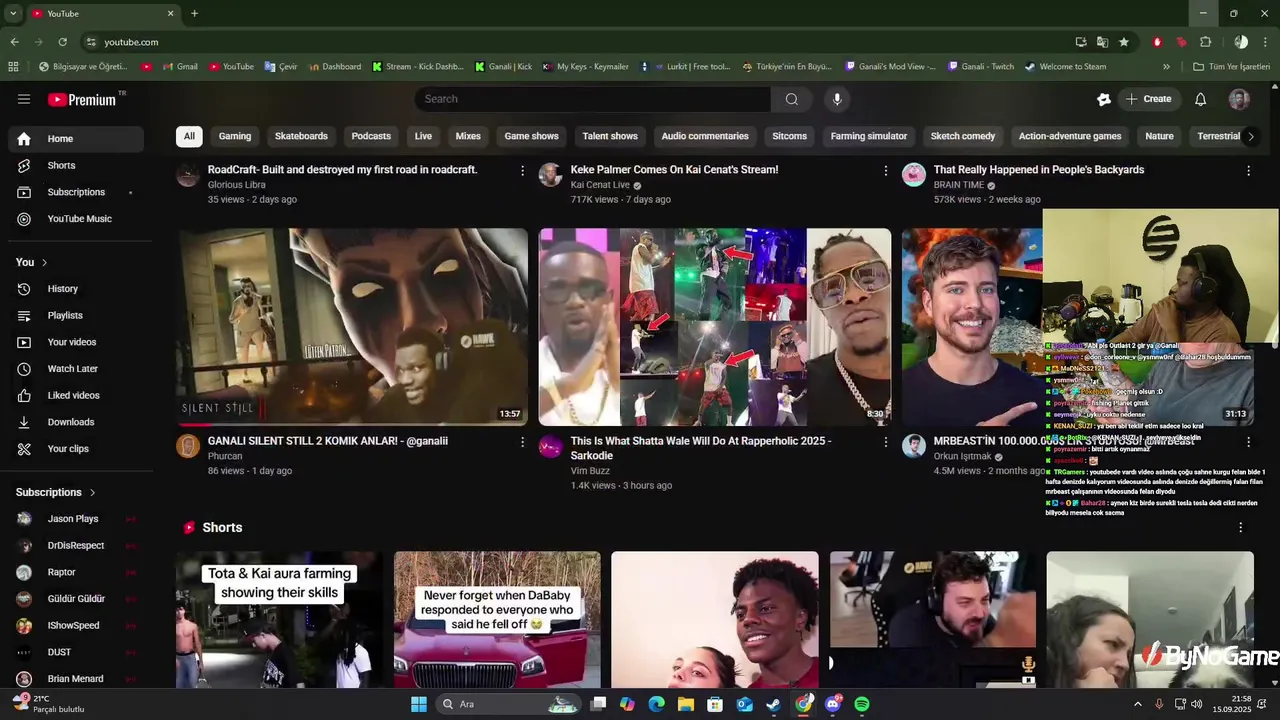Start voice search with microphone icon

837,99
